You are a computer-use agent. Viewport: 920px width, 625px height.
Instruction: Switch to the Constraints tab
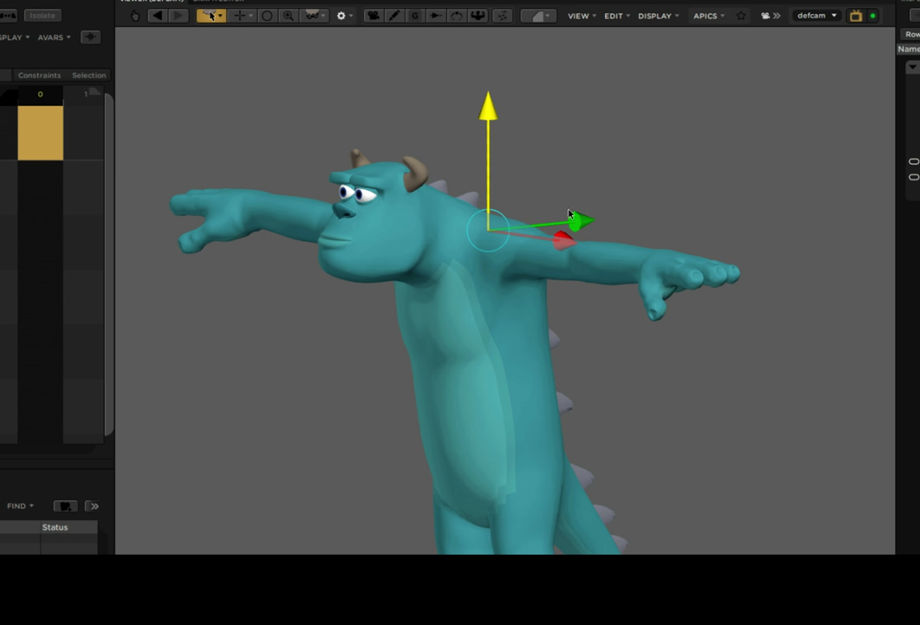click(x=39, y=75)
